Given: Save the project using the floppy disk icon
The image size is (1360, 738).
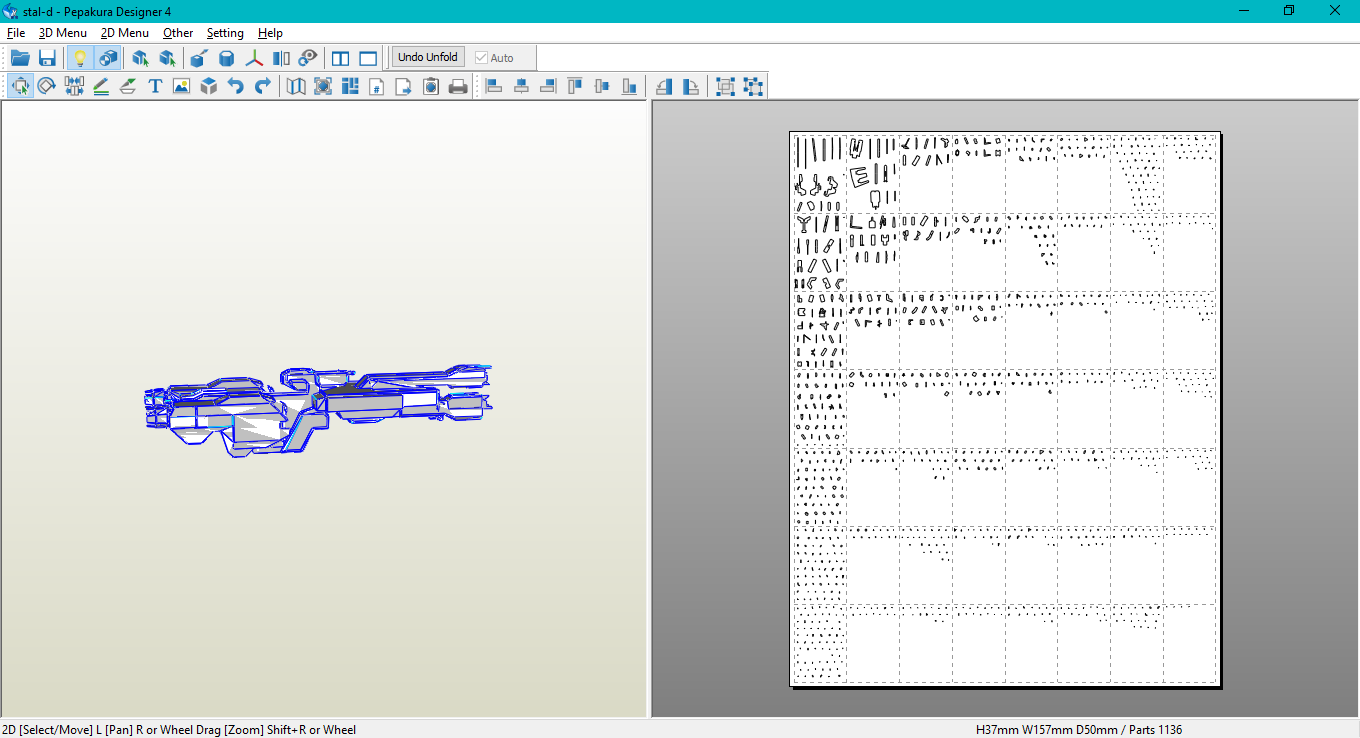Looking at the screenshot, I should pyautogui.click(x=47, y=58).
